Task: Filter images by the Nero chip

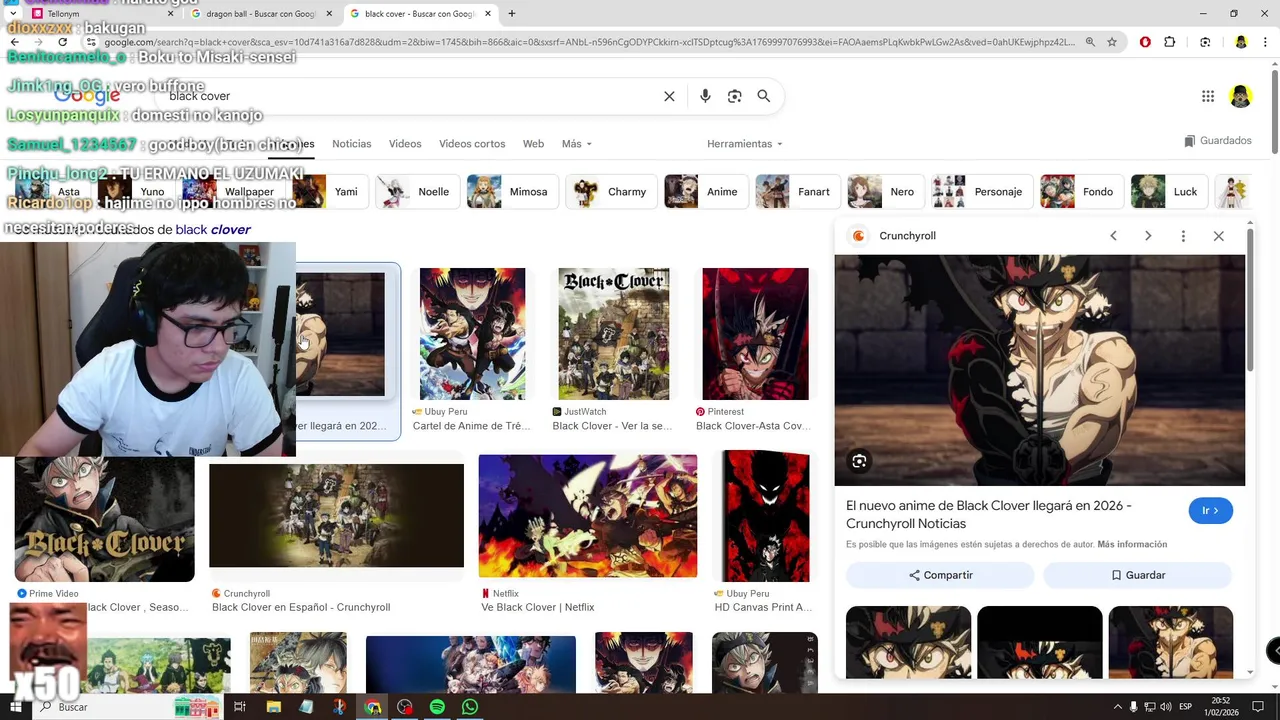Action: pyautogui.click(x=886, y=192)
